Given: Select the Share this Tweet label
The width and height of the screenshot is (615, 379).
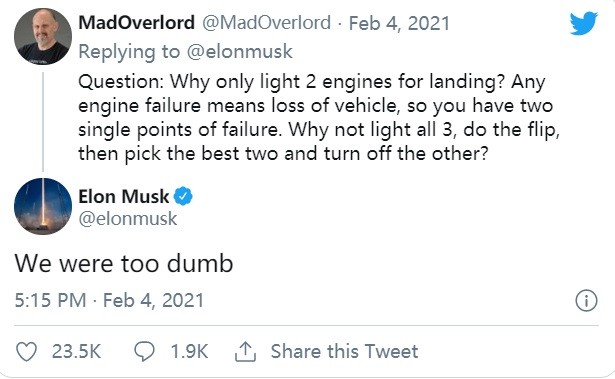Looking at the screenshot, I should tap(344, 351).
